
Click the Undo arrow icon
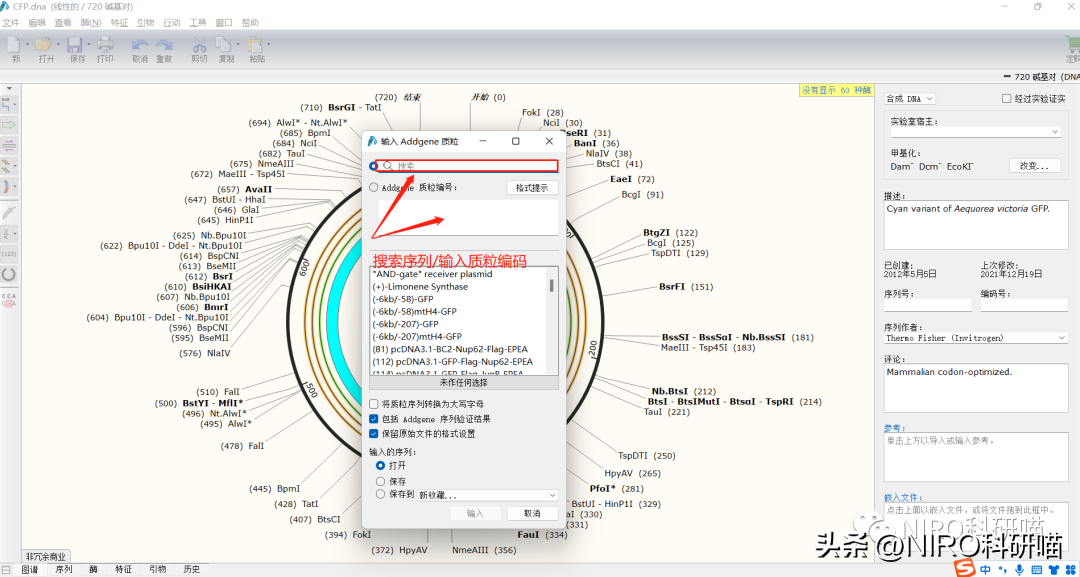click(x=139, y=45)
